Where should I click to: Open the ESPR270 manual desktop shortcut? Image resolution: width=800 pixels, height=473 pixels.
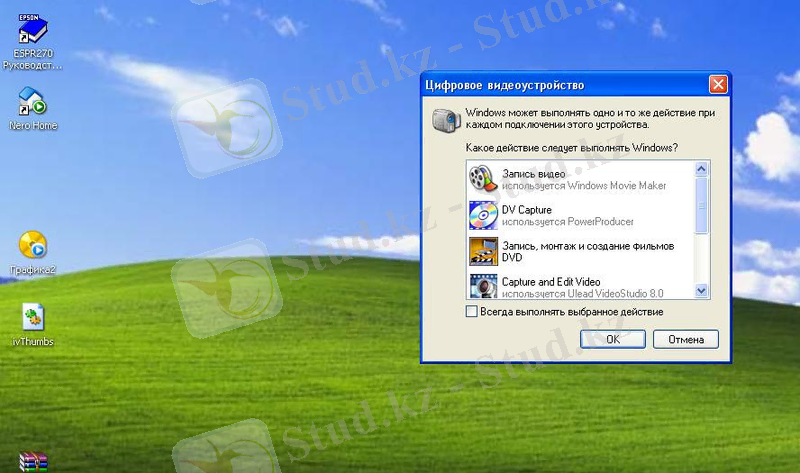tap(33, 42)
